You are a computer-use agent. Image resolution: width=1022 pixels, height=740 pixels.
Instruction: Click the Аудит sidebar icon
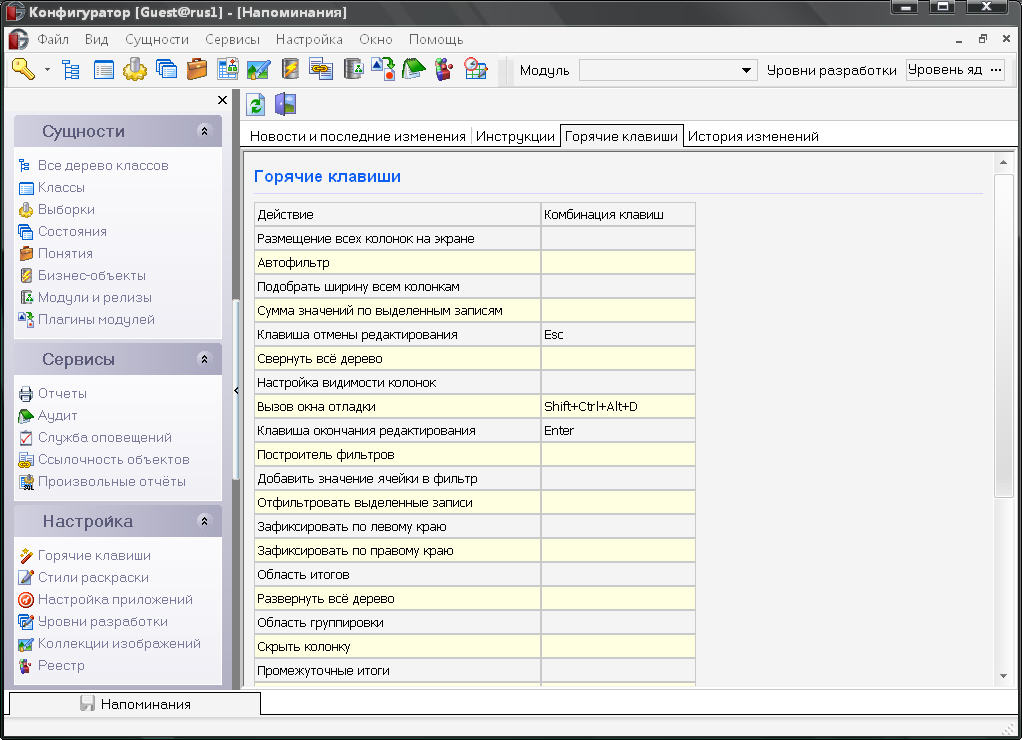[26, 416]
